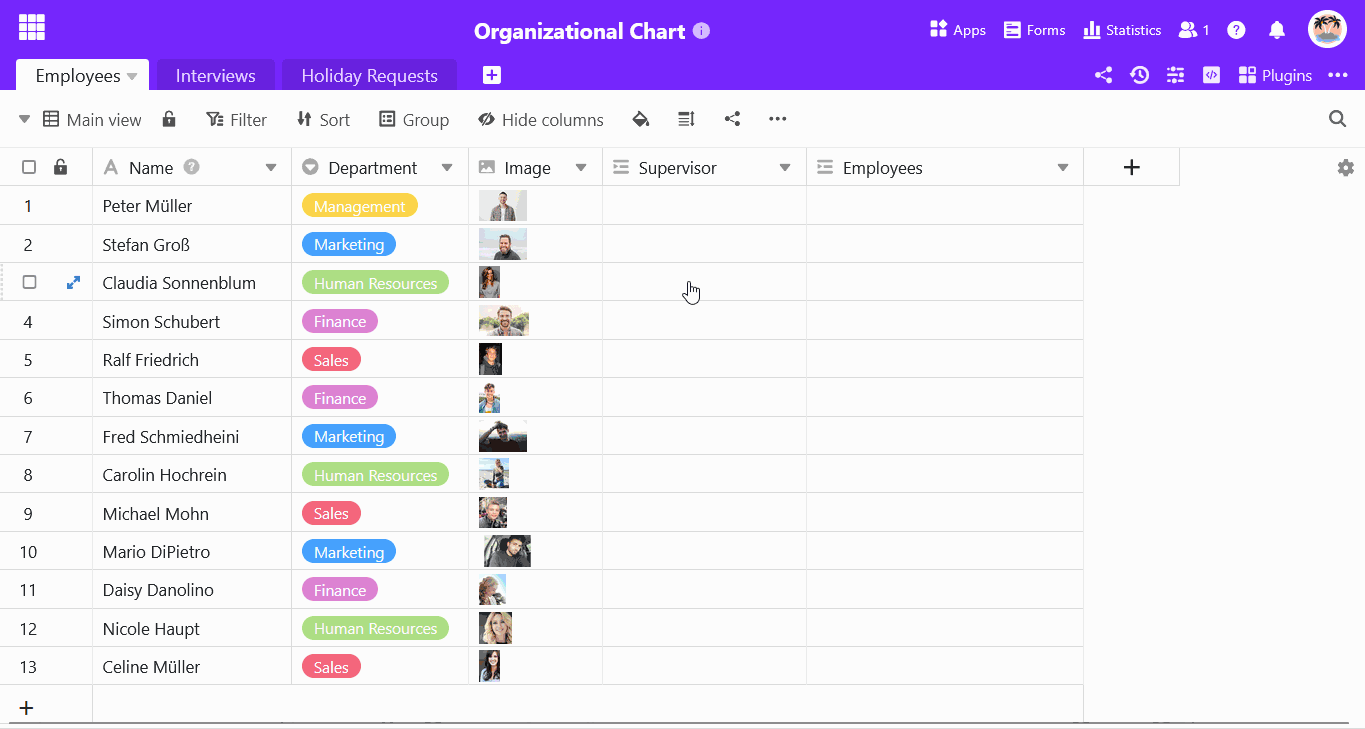Click the column settings gear icon

click(x=1345, y=168)
